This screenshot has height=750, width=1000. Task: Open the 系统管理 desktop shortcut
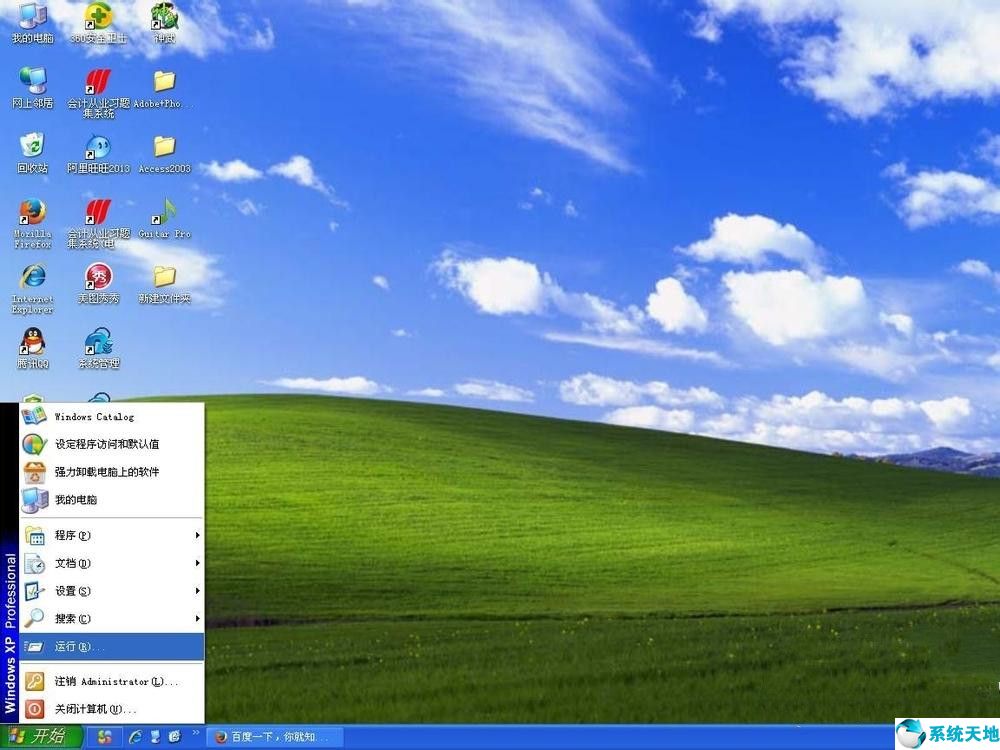click(98, 348)
